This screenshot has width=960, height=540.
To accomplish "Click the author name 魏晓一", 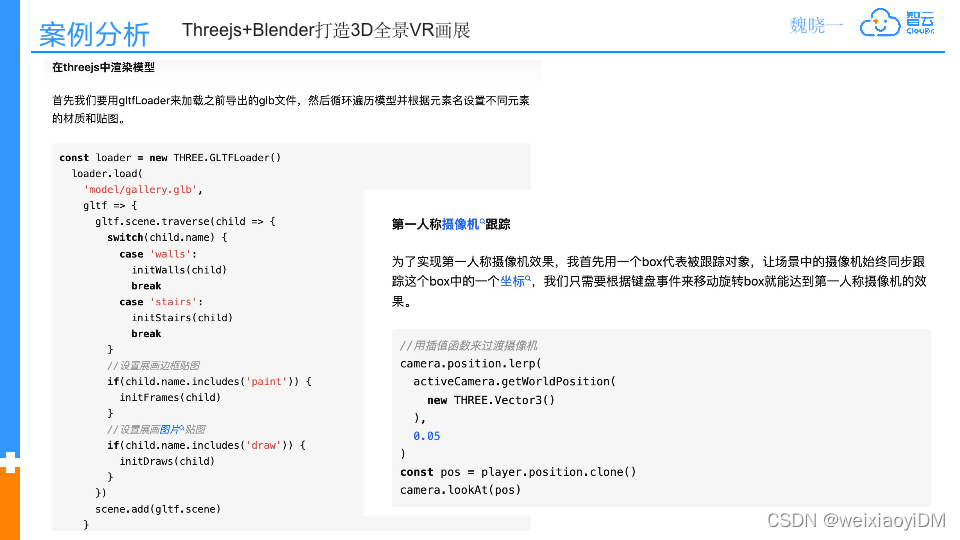I will coord(816,25).
